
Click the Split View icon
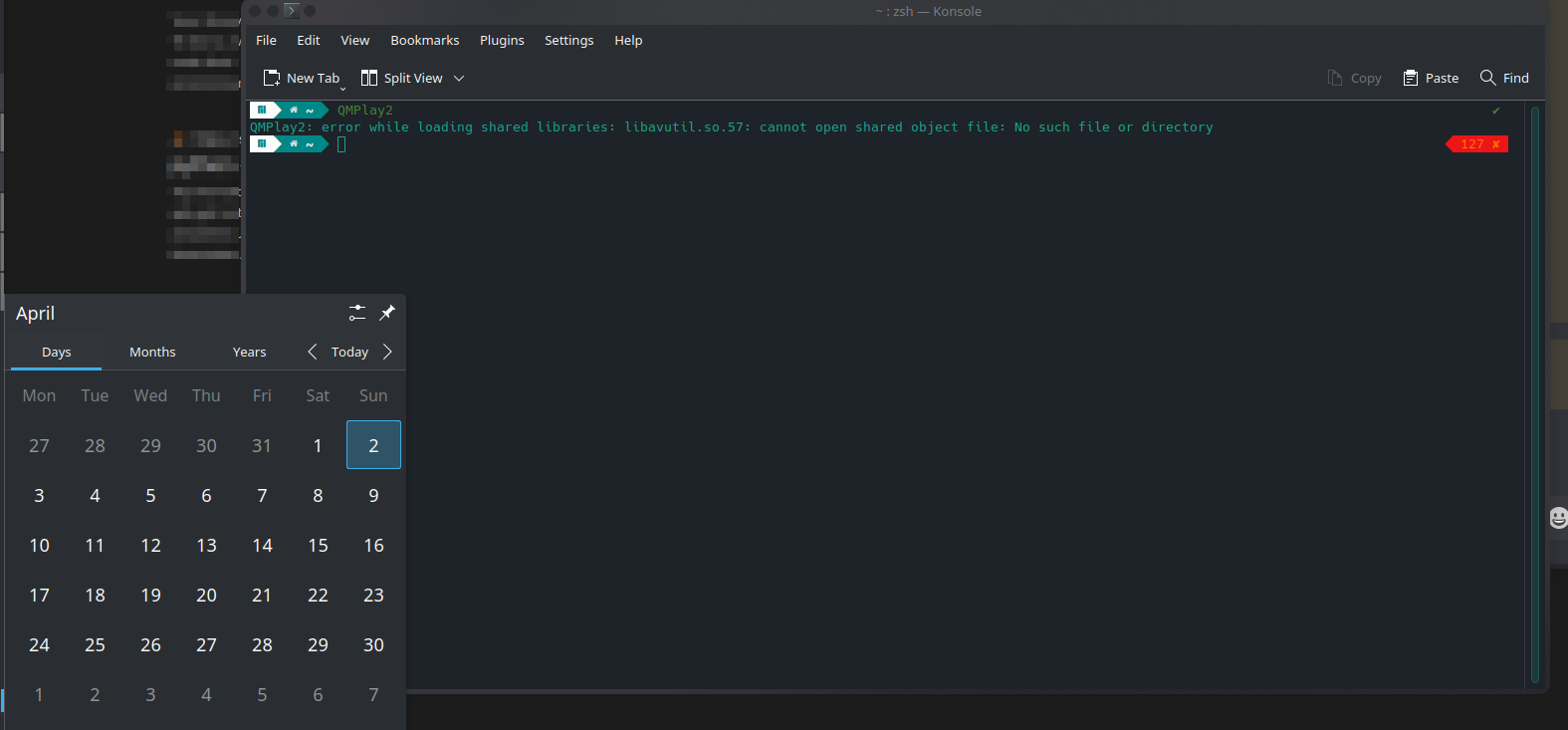[x=369, y=78]
